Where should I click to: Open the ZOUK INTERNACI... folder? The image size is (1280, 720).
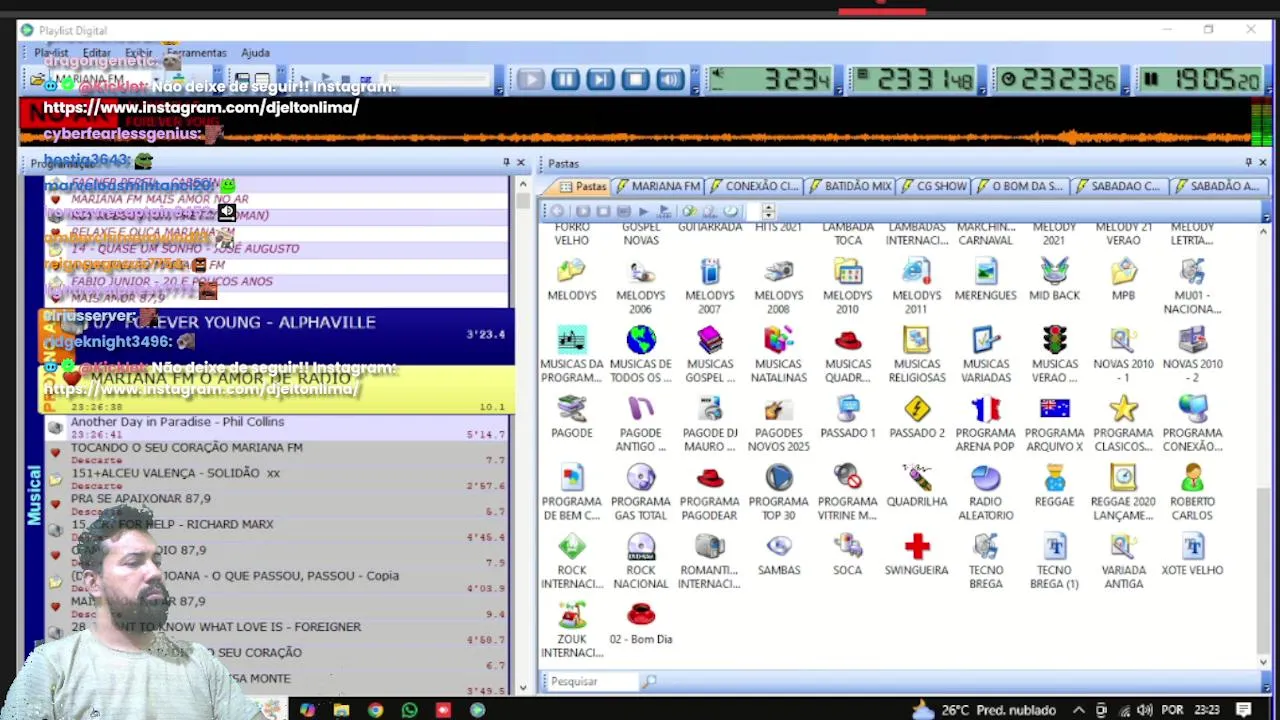coord(572,631)
